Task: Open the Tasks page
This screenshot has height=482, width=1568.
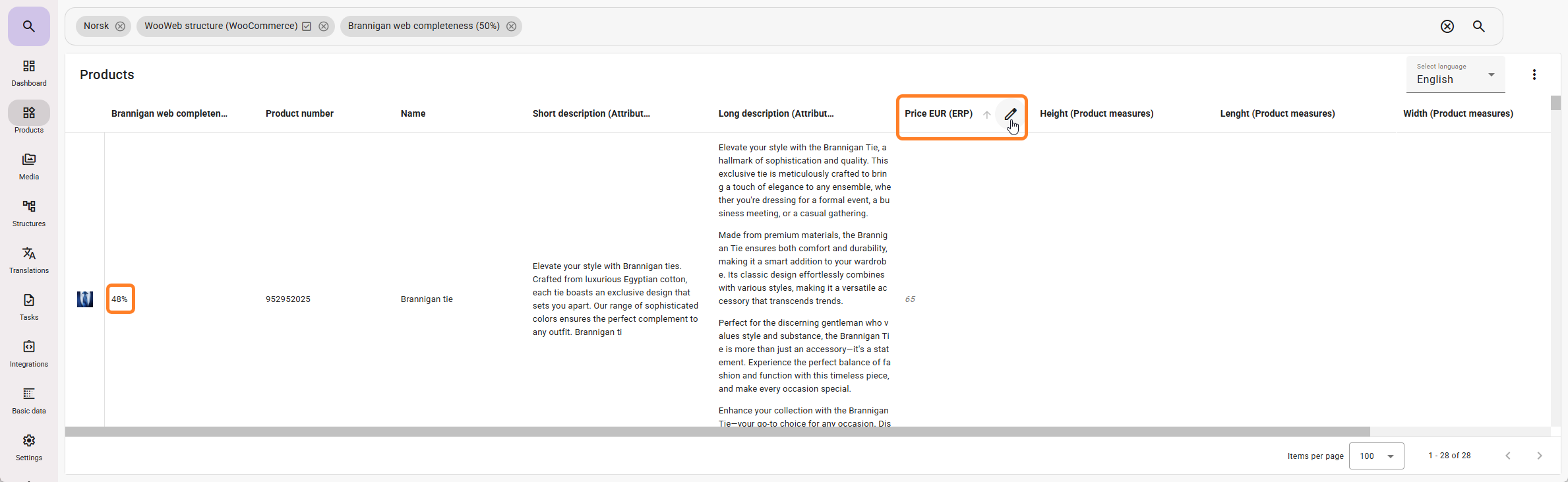Action: pos(29,307)
